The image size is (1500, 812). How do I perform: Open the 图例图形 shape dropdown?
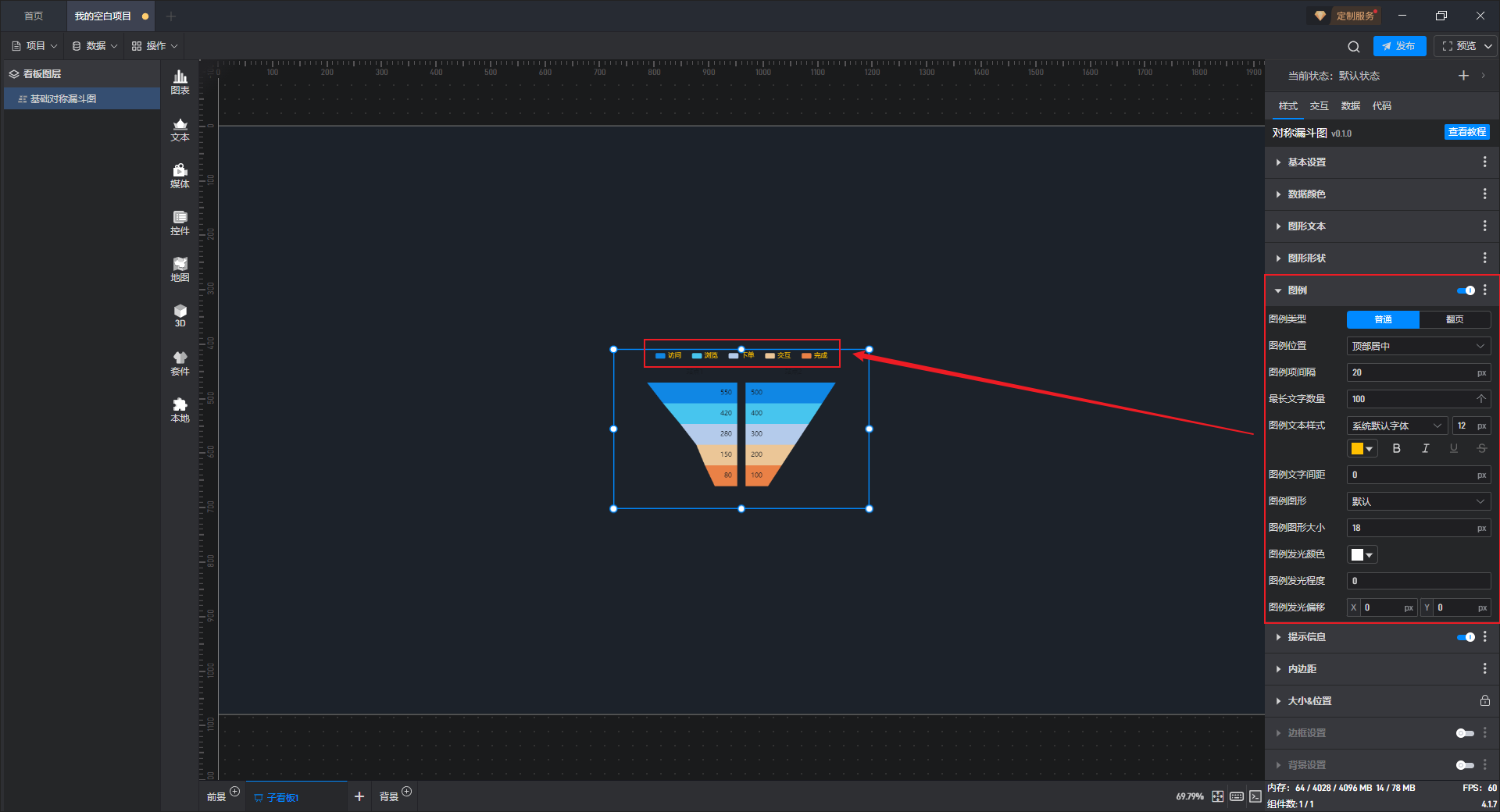point(1419,501)
